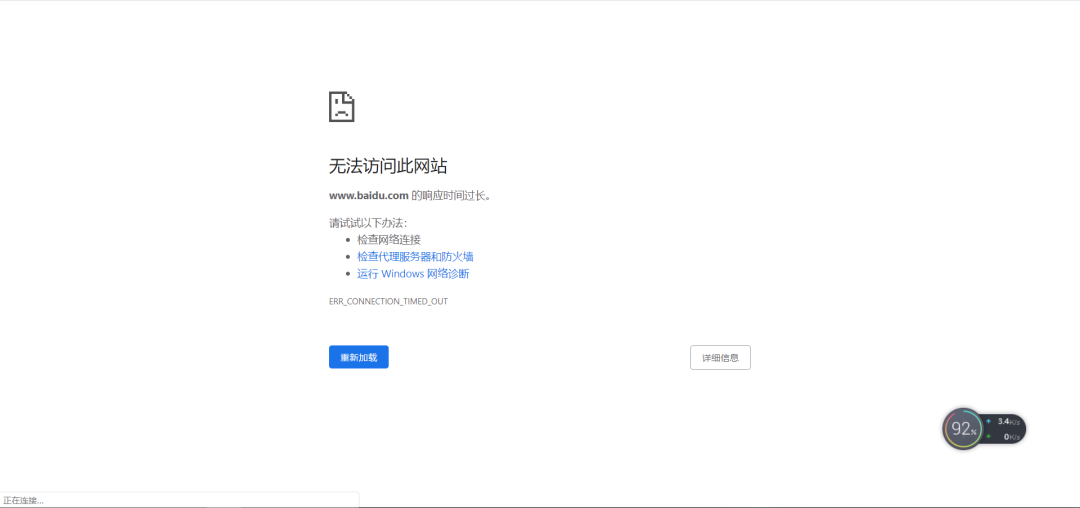
Task: Click the www.baidu.com domain text
Action: point(368,195)
